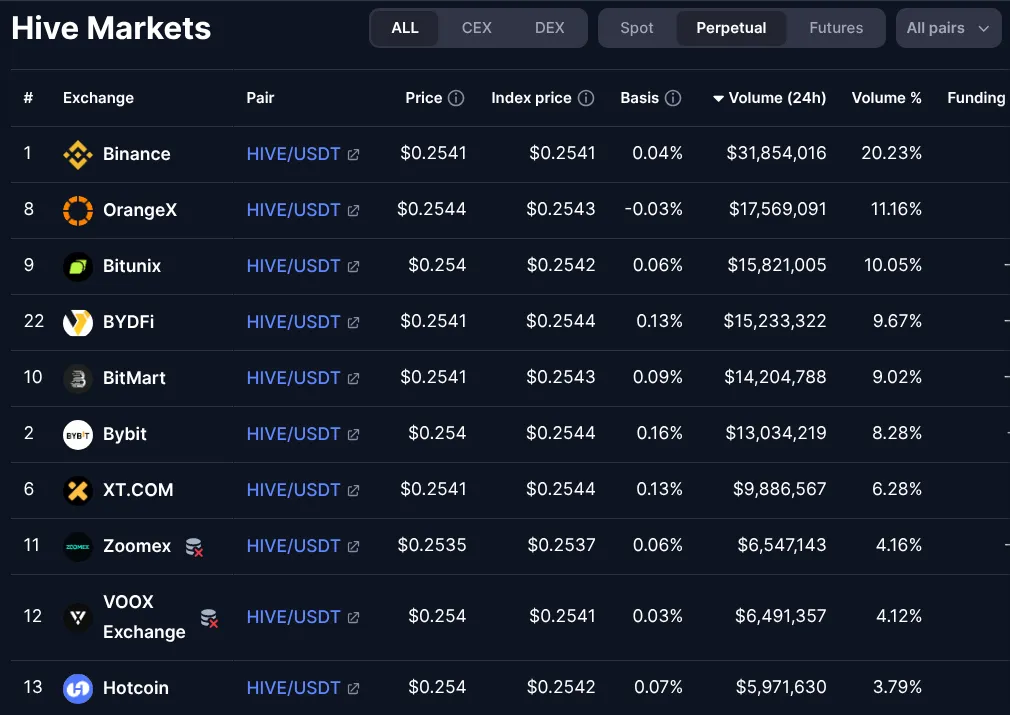Sort by the Exchange column header
1010x715 pixels.
99,98
